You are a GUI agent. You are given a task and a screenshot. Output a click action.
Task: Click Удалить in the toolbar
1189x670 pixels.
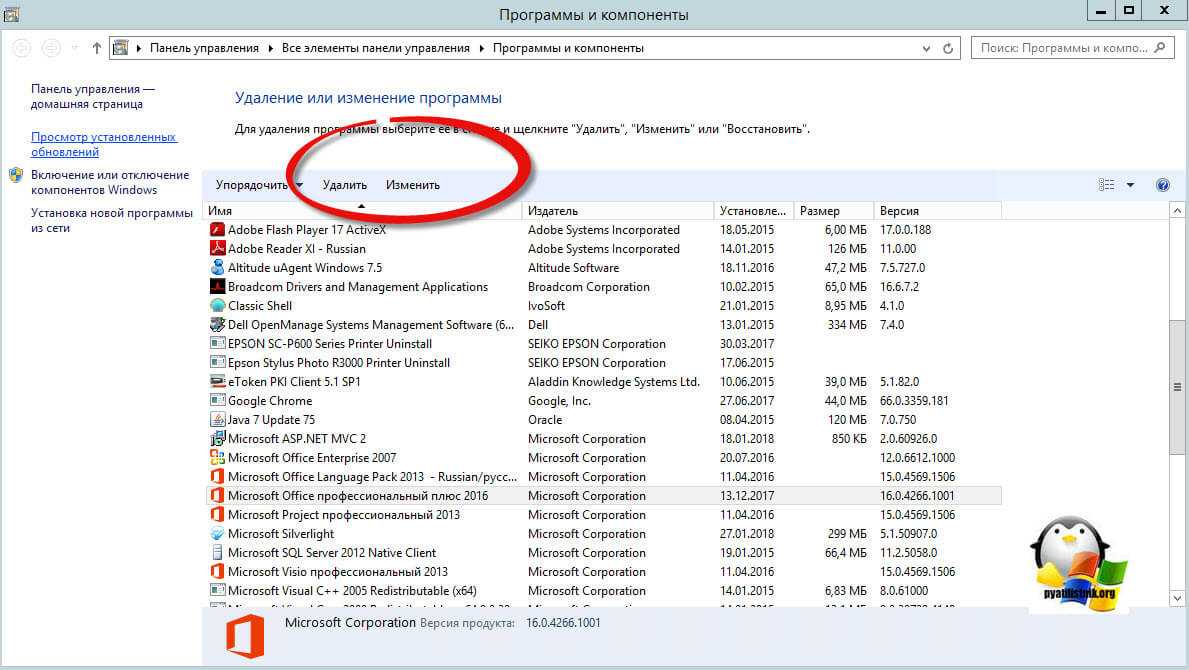coord(345,185)
